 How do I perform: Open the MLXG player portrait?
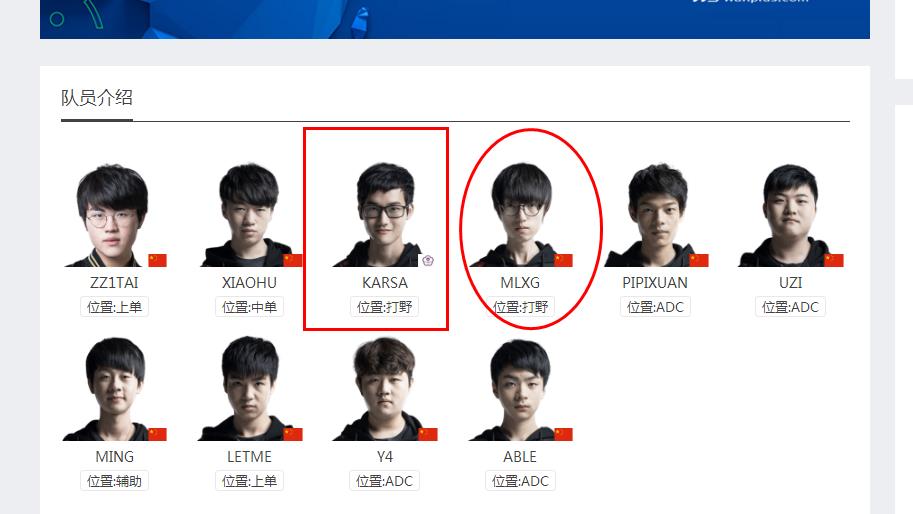(x=520, y=215)
